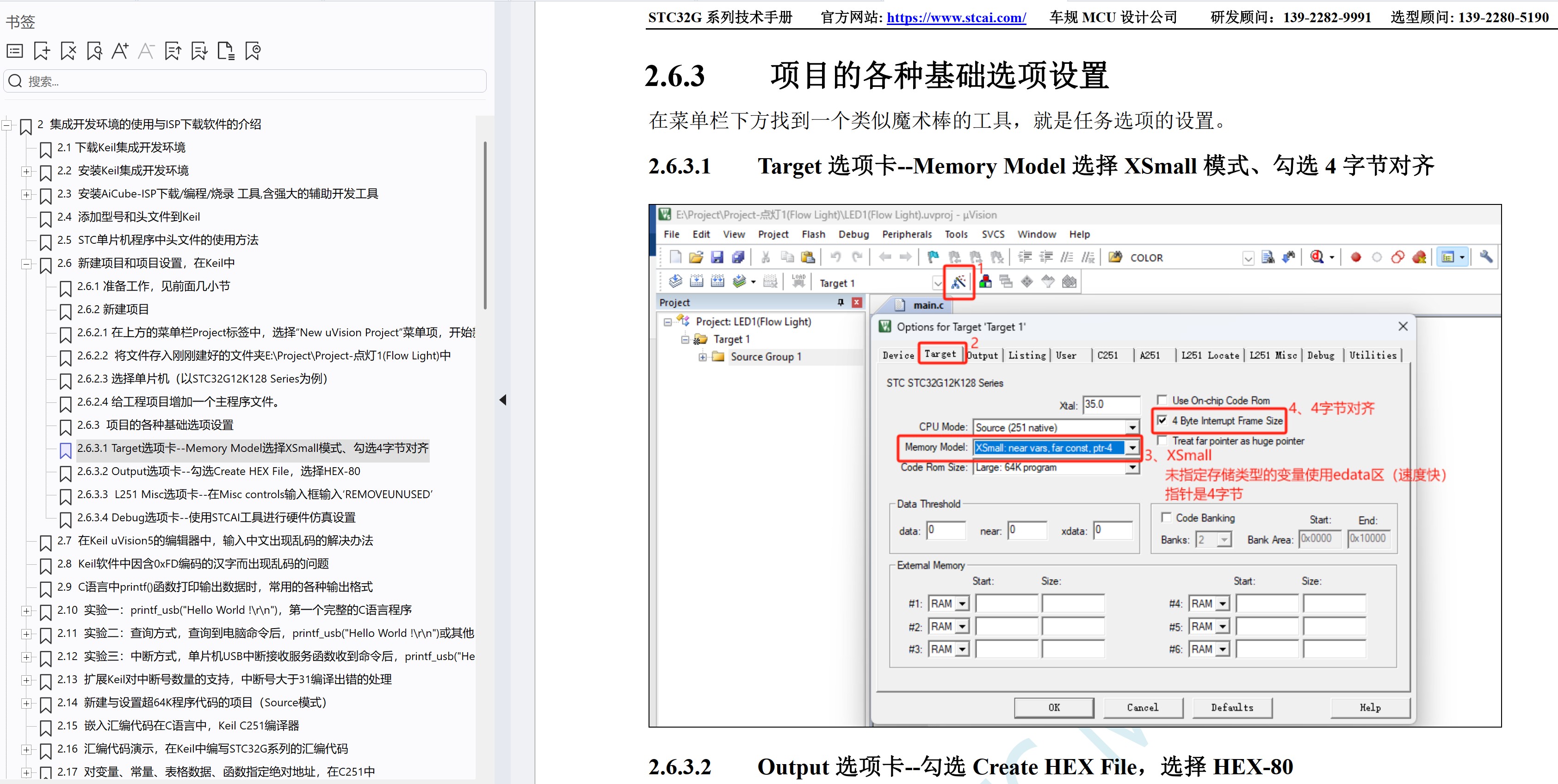Screen dimensions: 1558x784
Task: Check Treat far pointer as huge pointer
Action: 1162,440
